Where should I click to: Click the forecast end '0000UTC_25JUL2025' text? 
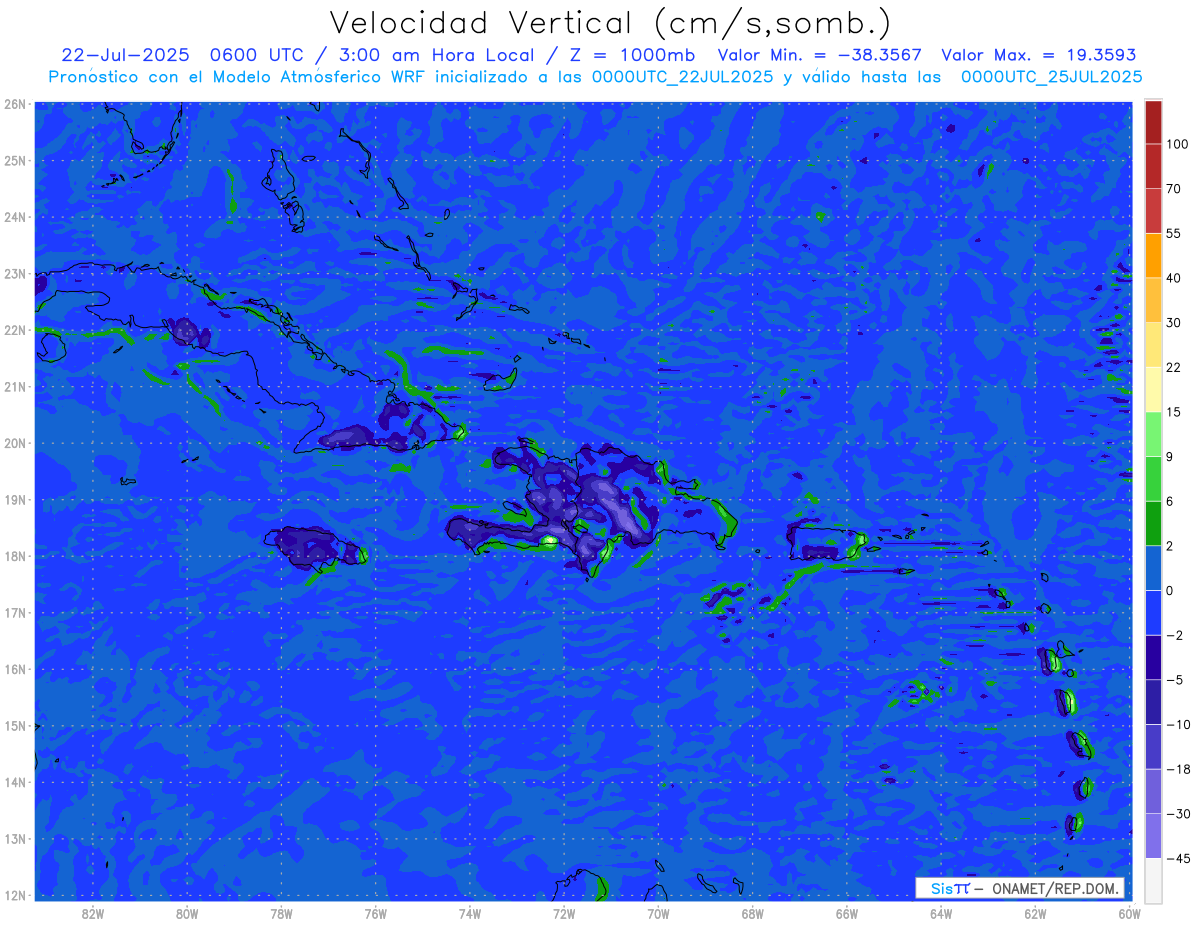(x=1051, y=76)
